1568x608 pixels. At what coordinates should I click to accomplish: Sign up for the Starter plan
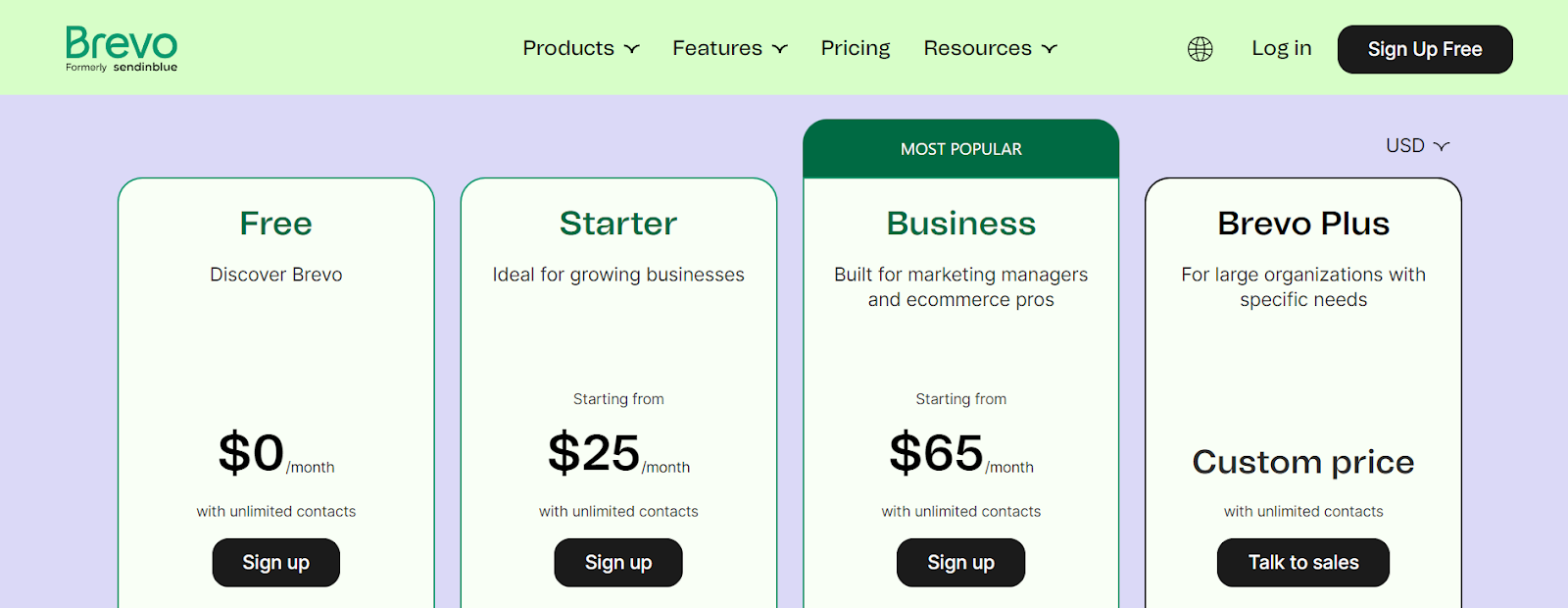point(618,563)
